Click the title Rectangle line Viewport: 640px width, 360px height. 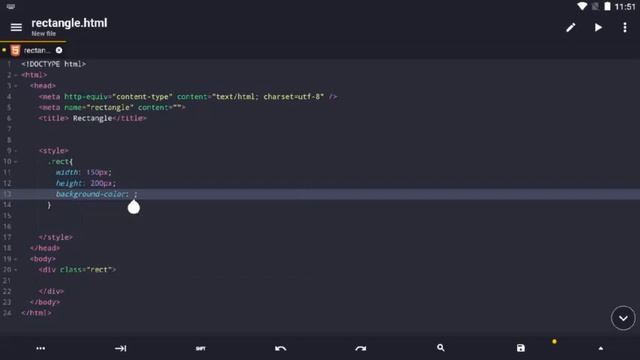click(92, 118)
